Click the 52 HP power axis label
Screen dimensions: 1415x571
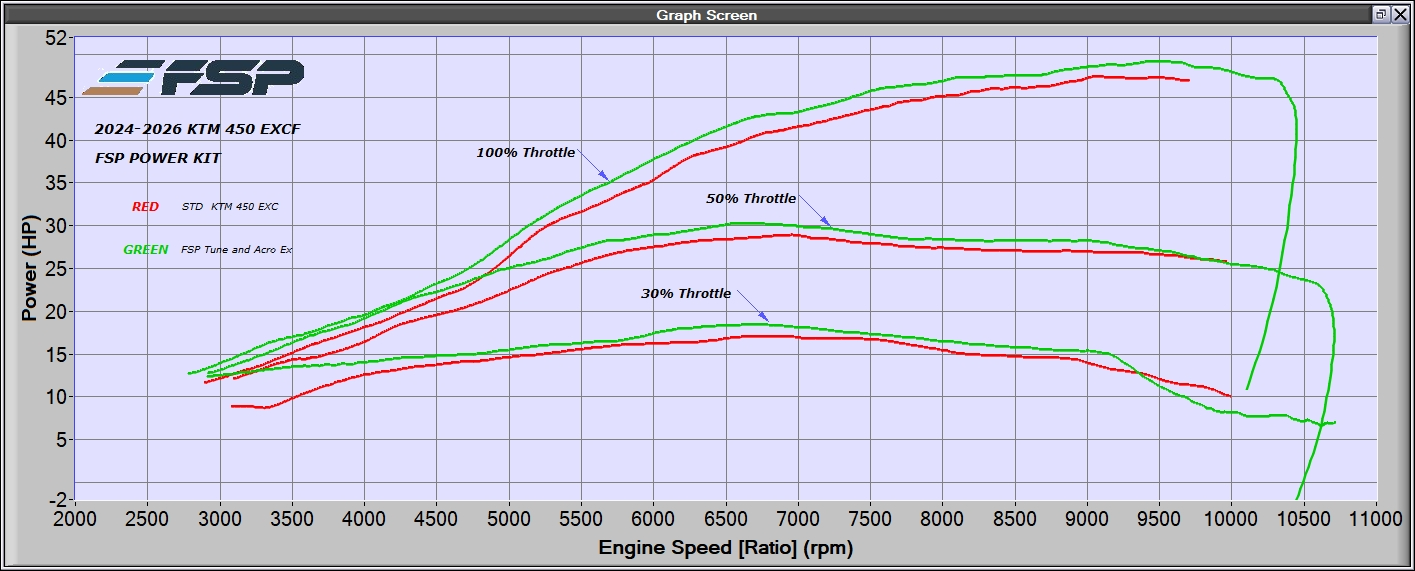[x=55, y=38]
